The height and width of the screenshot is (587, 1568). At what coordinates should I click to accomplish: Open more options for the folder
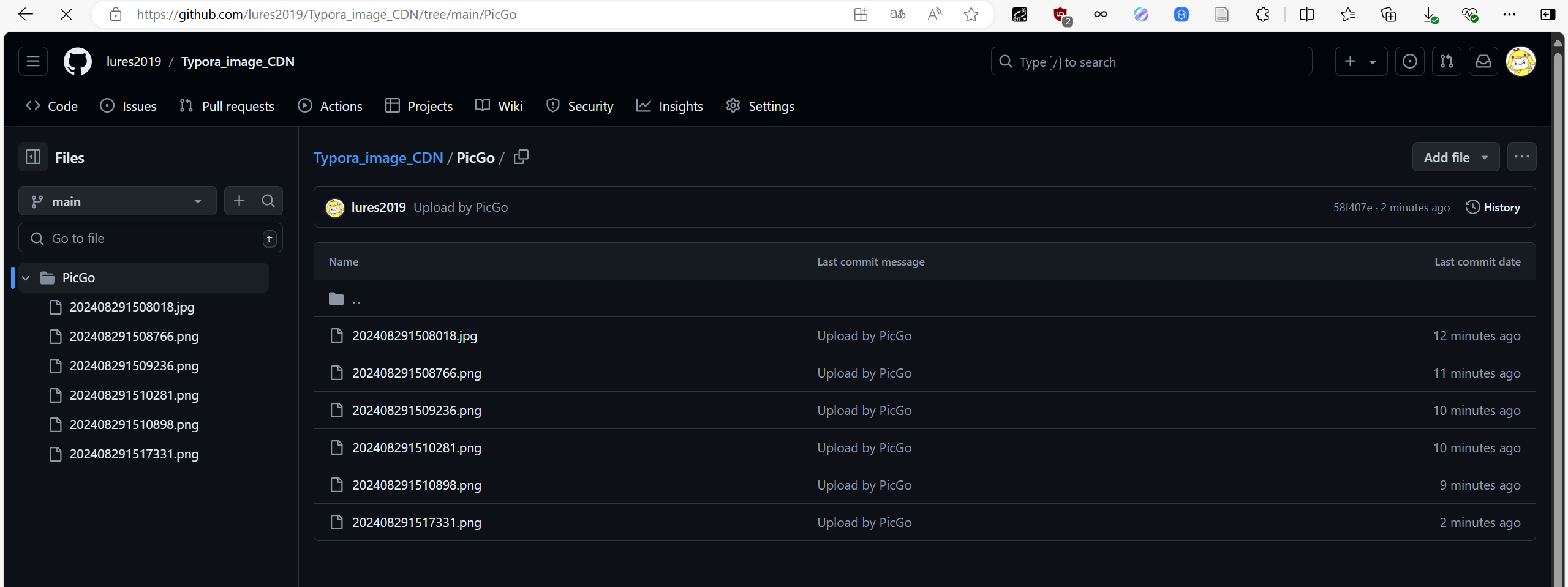[x=1522, y=157]
